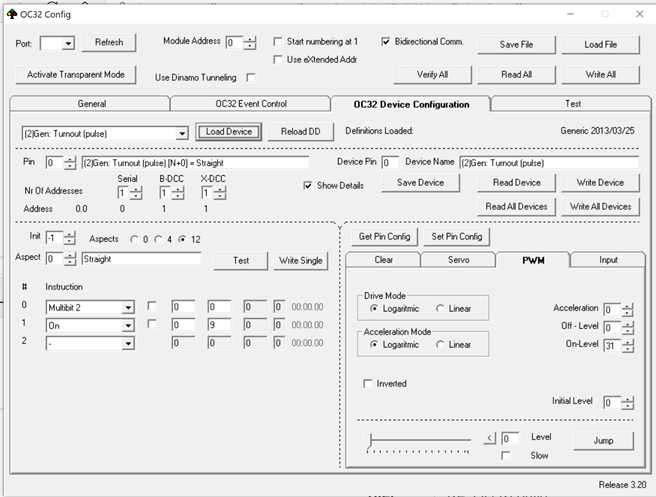Increase the Acceleration spinner value
656x497 pixels.
coord(627,305)
